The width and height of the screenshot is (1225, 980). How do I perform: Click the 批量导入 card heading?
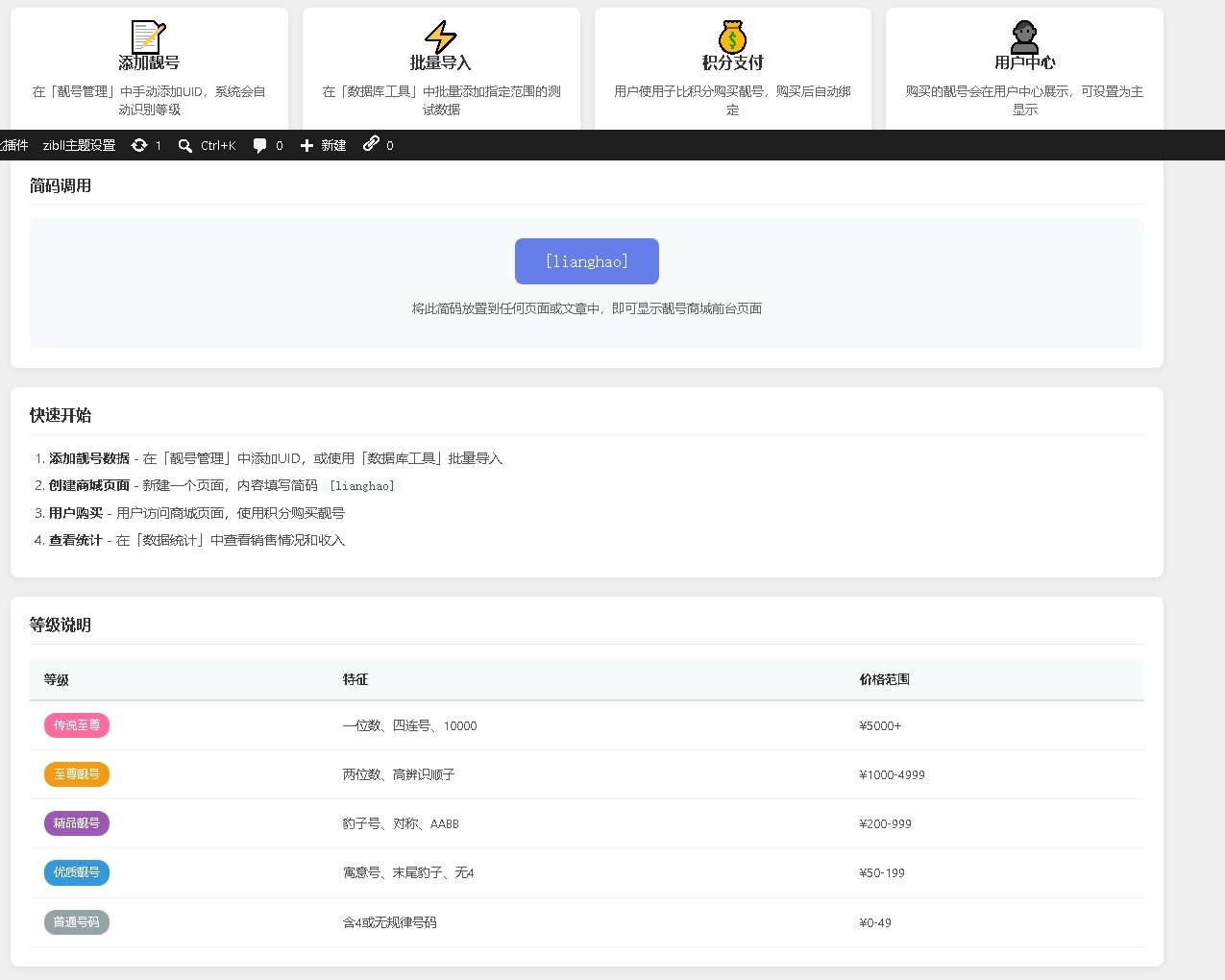(441, 62)
